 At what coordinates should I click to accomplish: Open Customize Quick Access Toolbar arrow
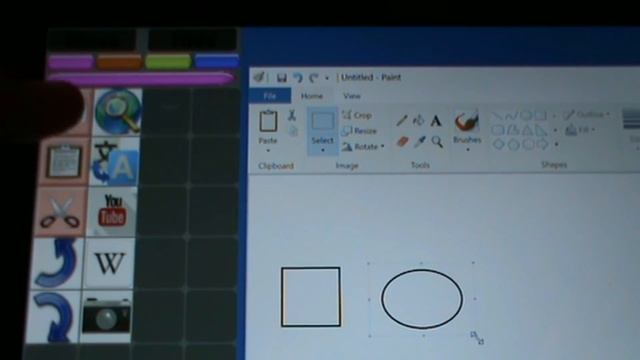click(x=327, y=78)
